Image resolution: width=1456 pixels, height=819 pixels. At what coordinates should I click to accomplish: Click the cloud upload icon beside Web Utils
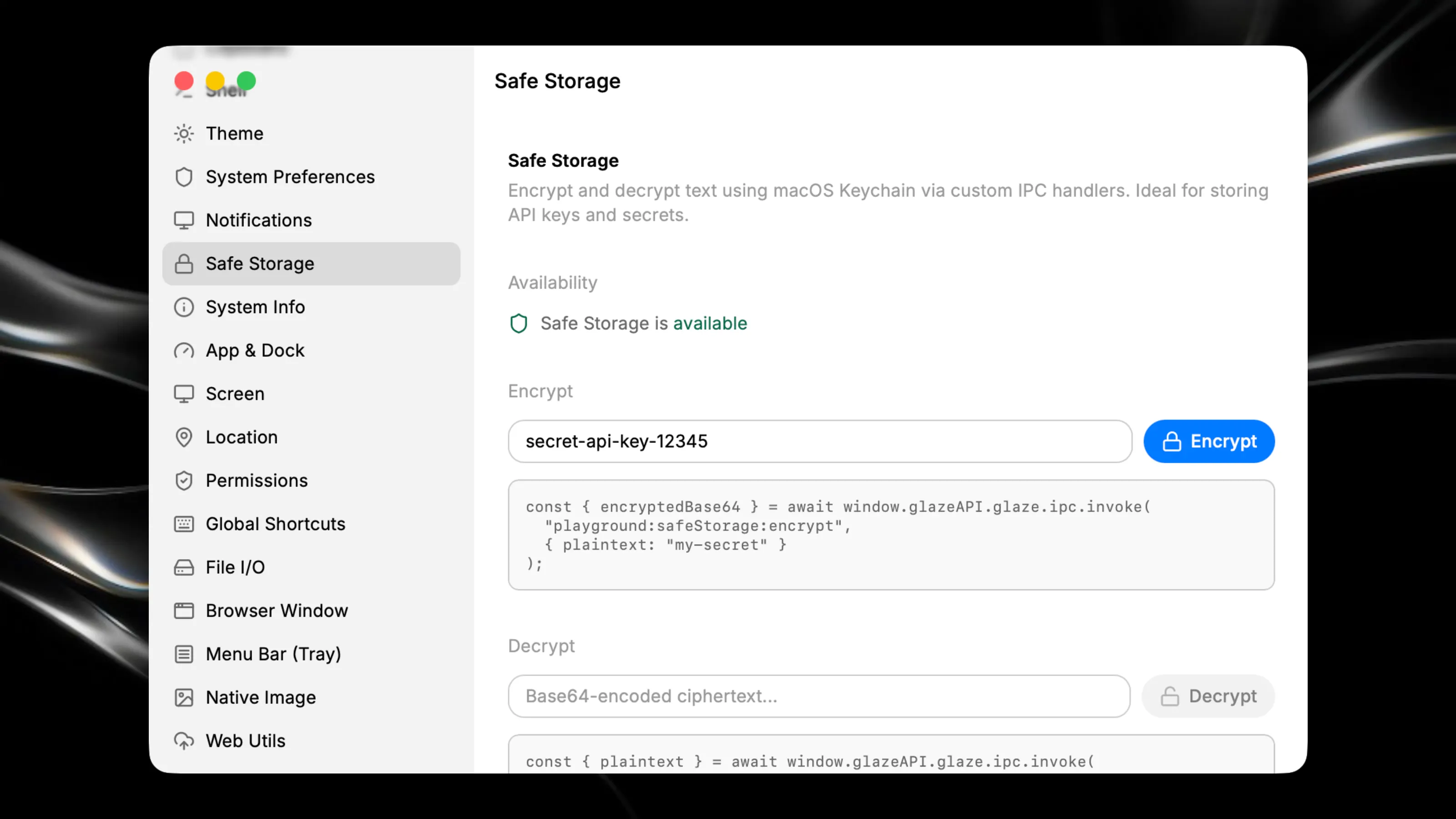pyautogui.click(x=184, y=741)
